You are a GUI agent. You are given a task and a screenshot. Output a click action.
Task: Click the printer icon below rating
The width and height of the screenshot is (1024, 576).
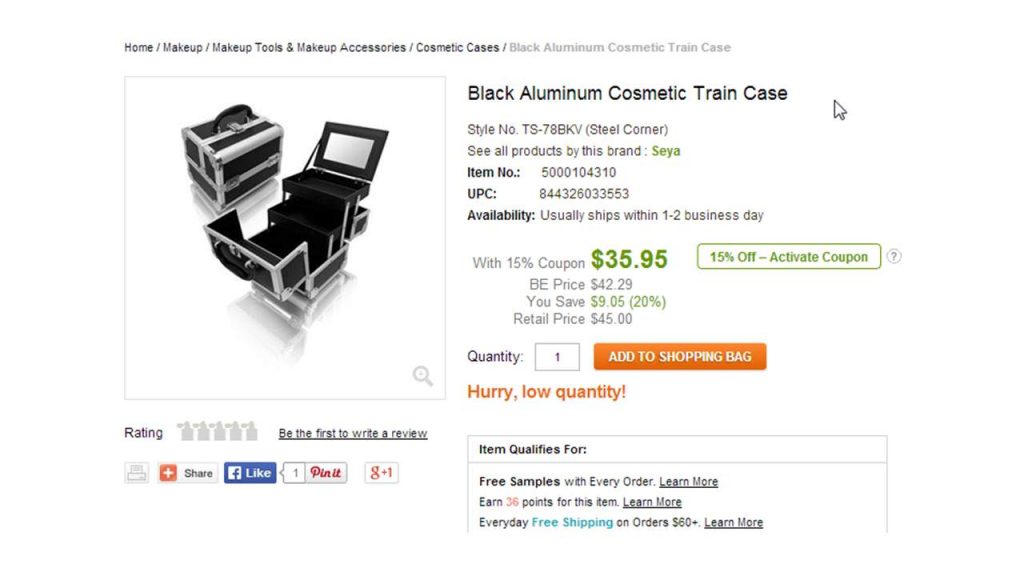tap(137, 473)
